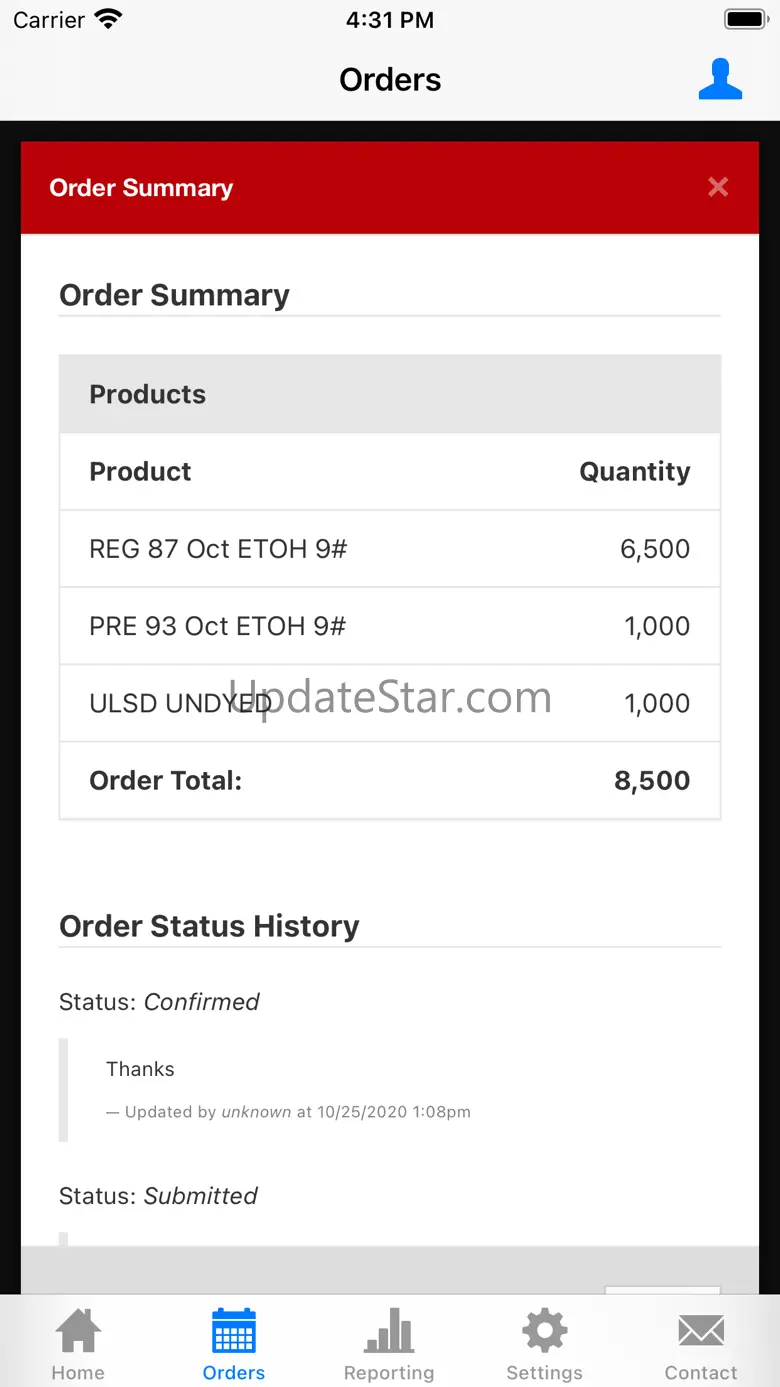Click the Quantity column header
The image size is (780, 1387).
coord(634,472)
